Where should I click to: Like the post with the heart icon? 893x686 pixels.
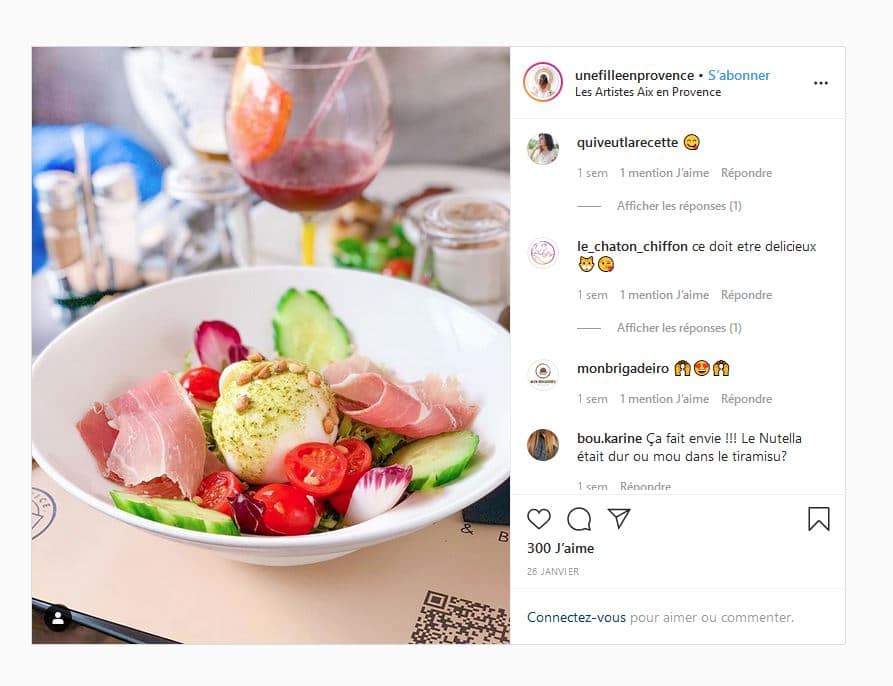539,519
